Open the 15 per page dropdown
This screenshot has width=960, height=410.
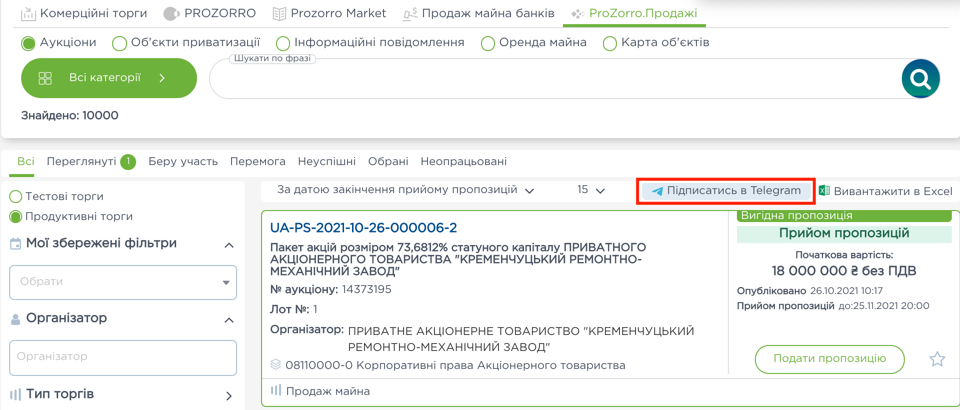[x=591, y=190]
